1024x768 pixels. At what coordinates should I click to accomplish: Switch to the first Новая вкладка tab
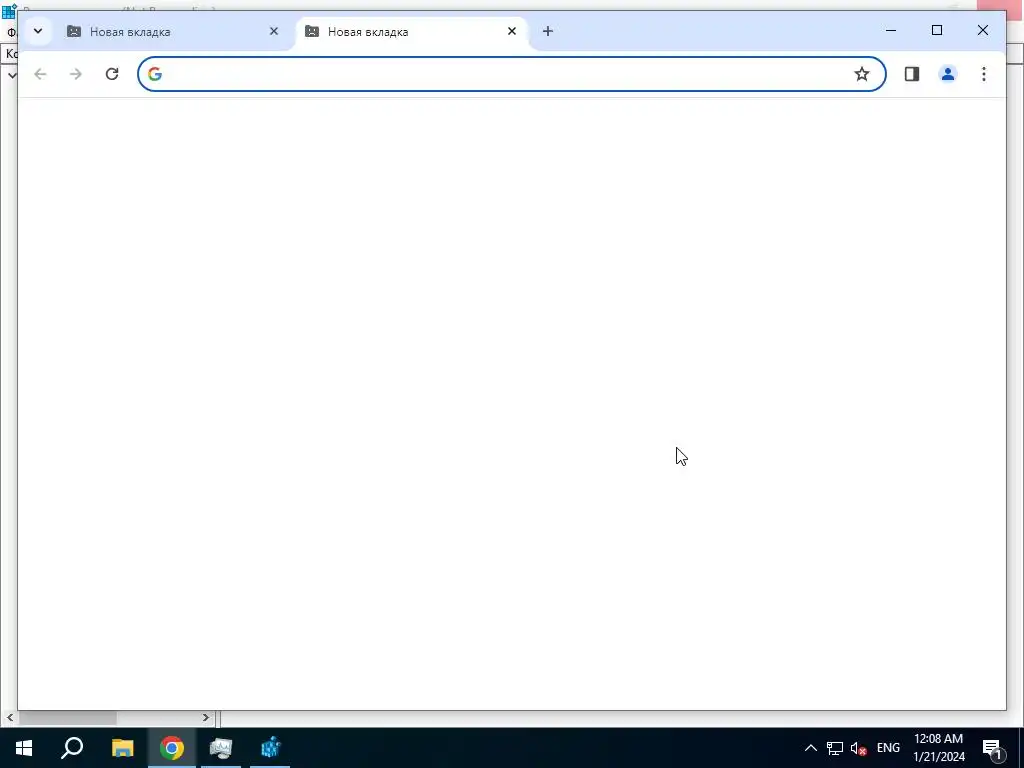coord(173,31)
